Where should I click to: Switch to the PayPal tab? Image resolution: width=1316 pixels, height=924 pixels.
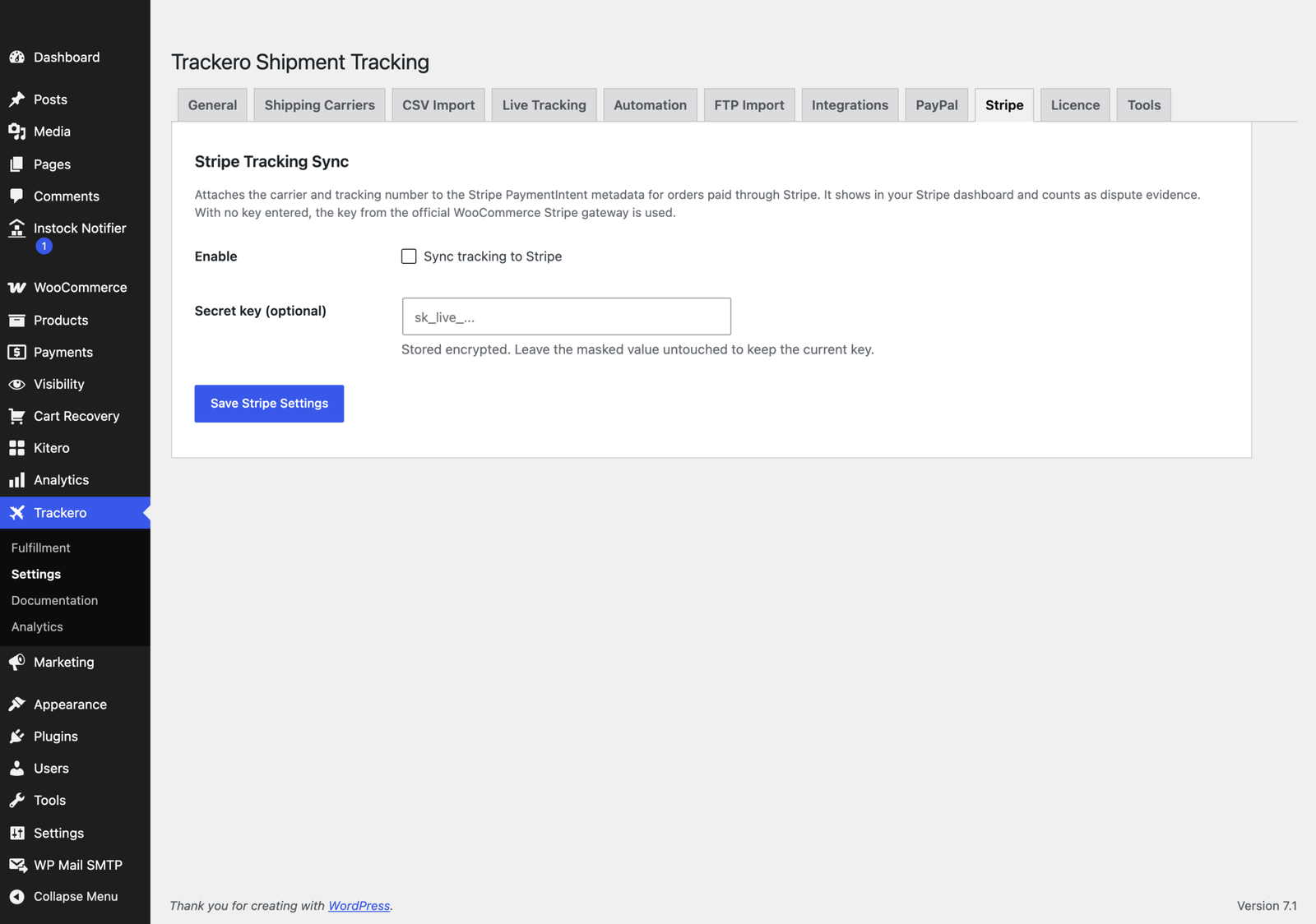[937, 105]
